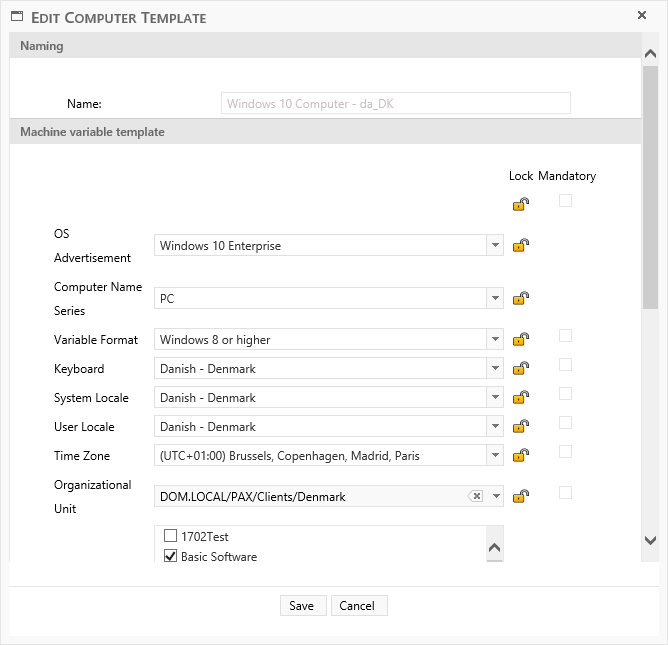Toggle lock icon for Computer Name Series

[521, 298]
